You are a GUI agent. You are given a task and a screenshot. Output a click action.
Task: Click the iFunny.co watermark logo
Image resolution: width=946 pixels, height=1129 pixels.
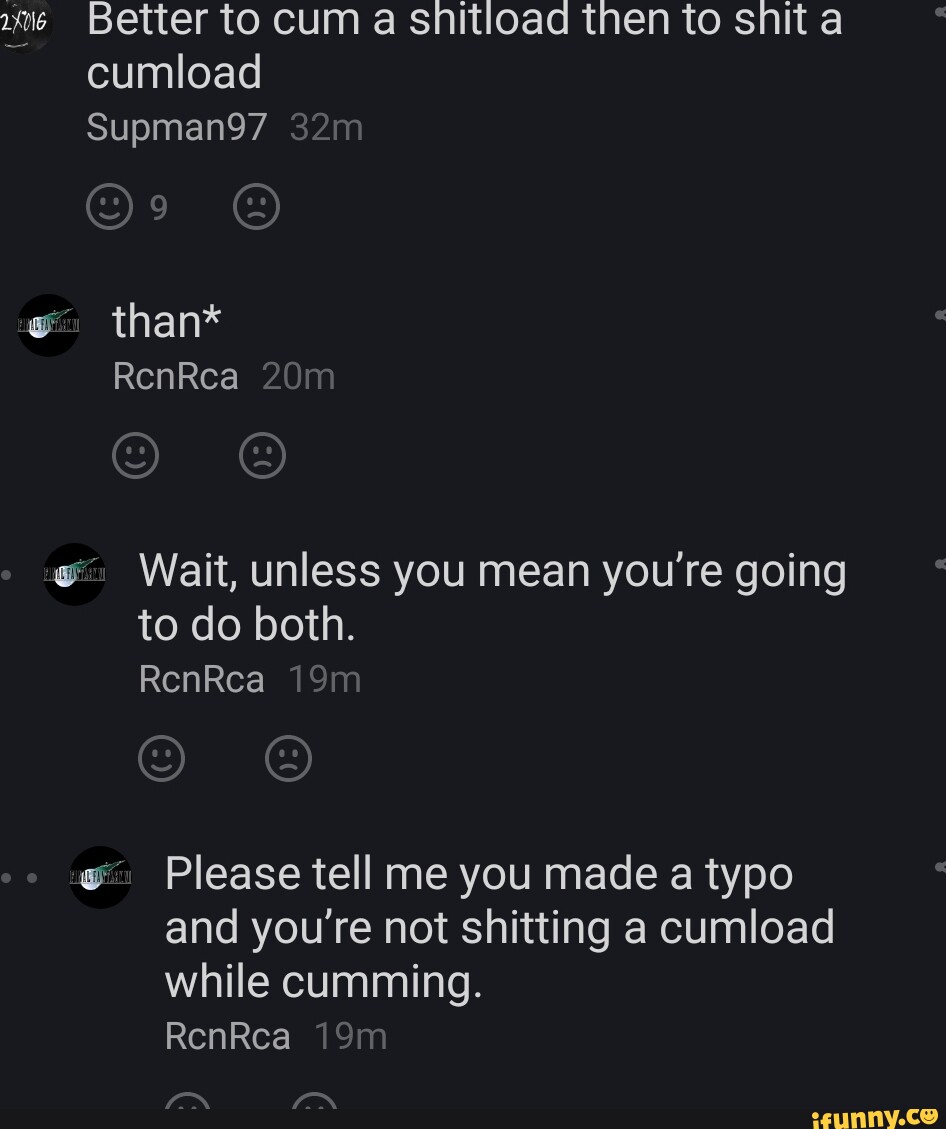pos(875,1111)
